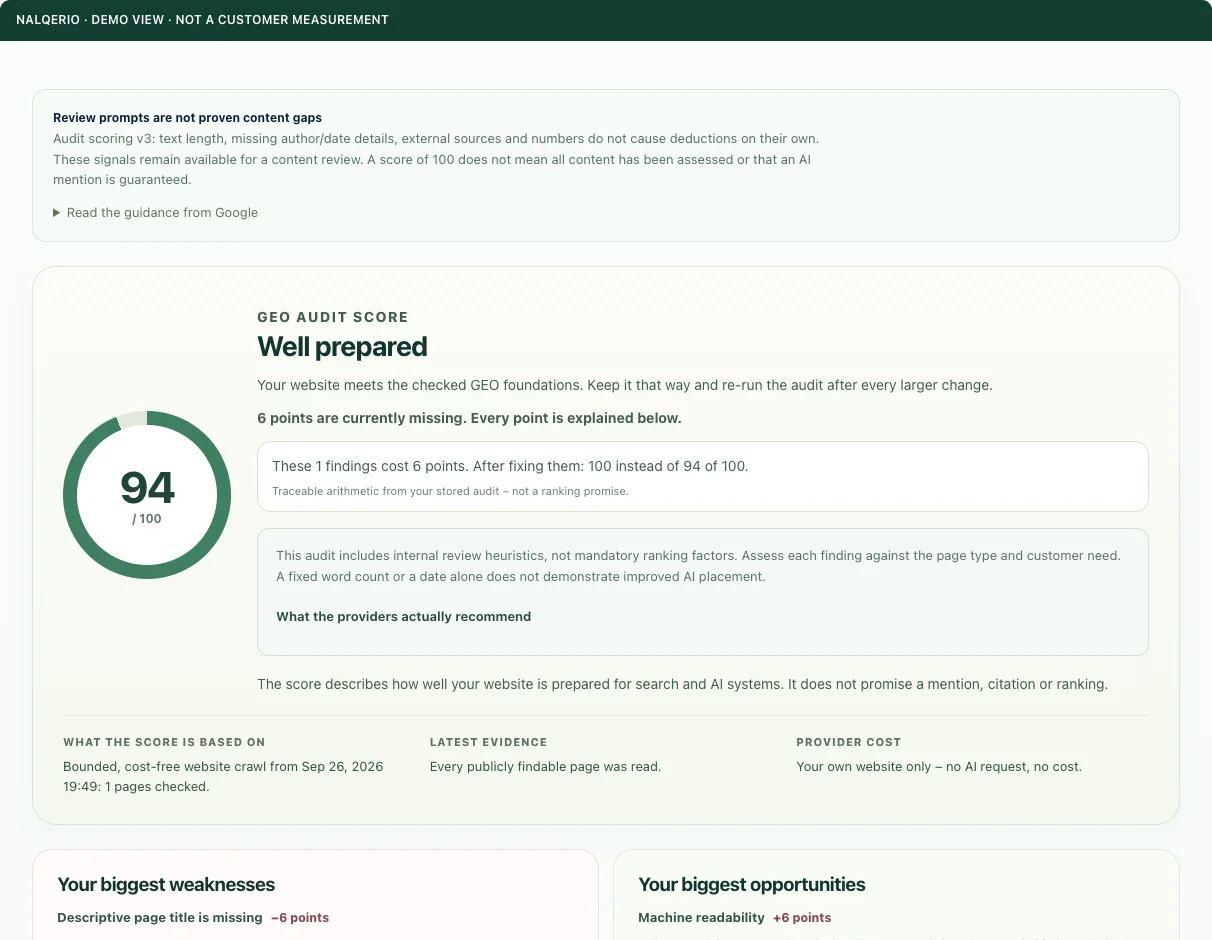
Task: Click "Audit scoring v3" explanation text
Action: pos(436,159)
